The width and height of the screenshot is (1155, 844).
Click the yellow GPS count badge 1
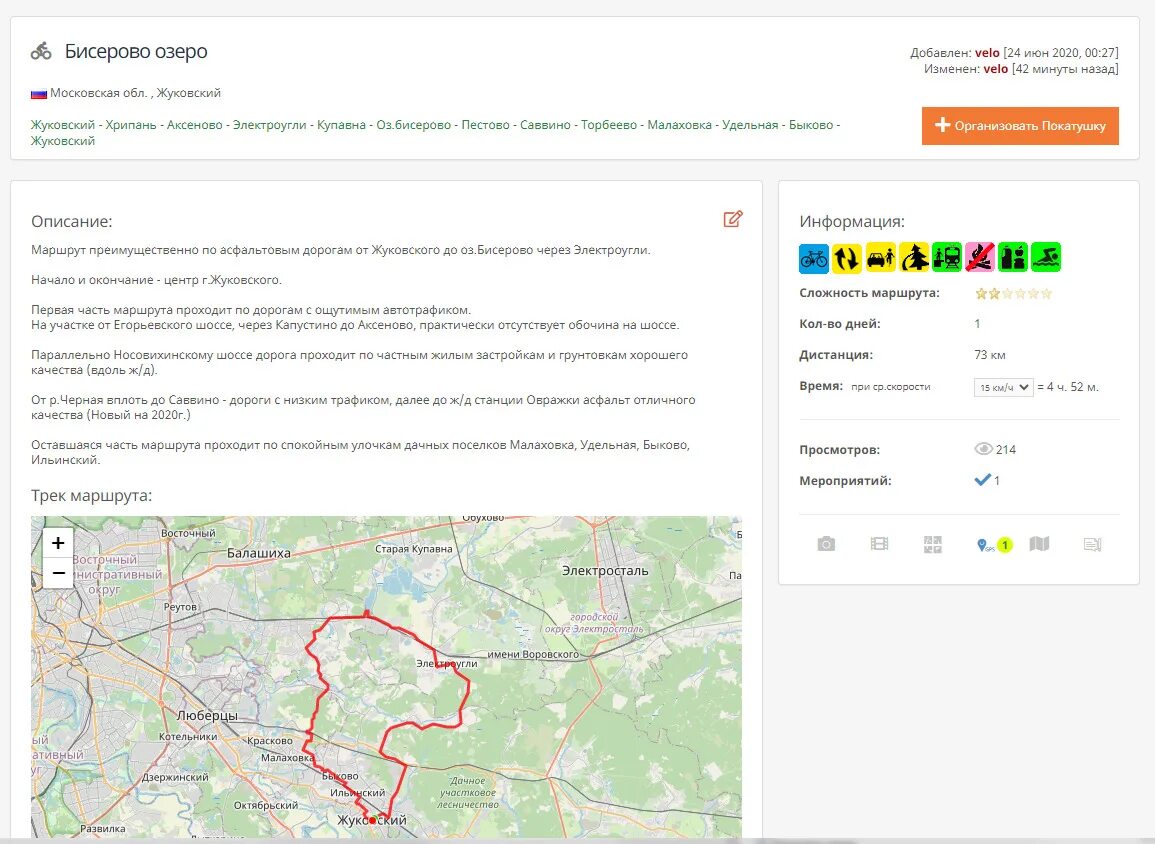pos(1005,545)
